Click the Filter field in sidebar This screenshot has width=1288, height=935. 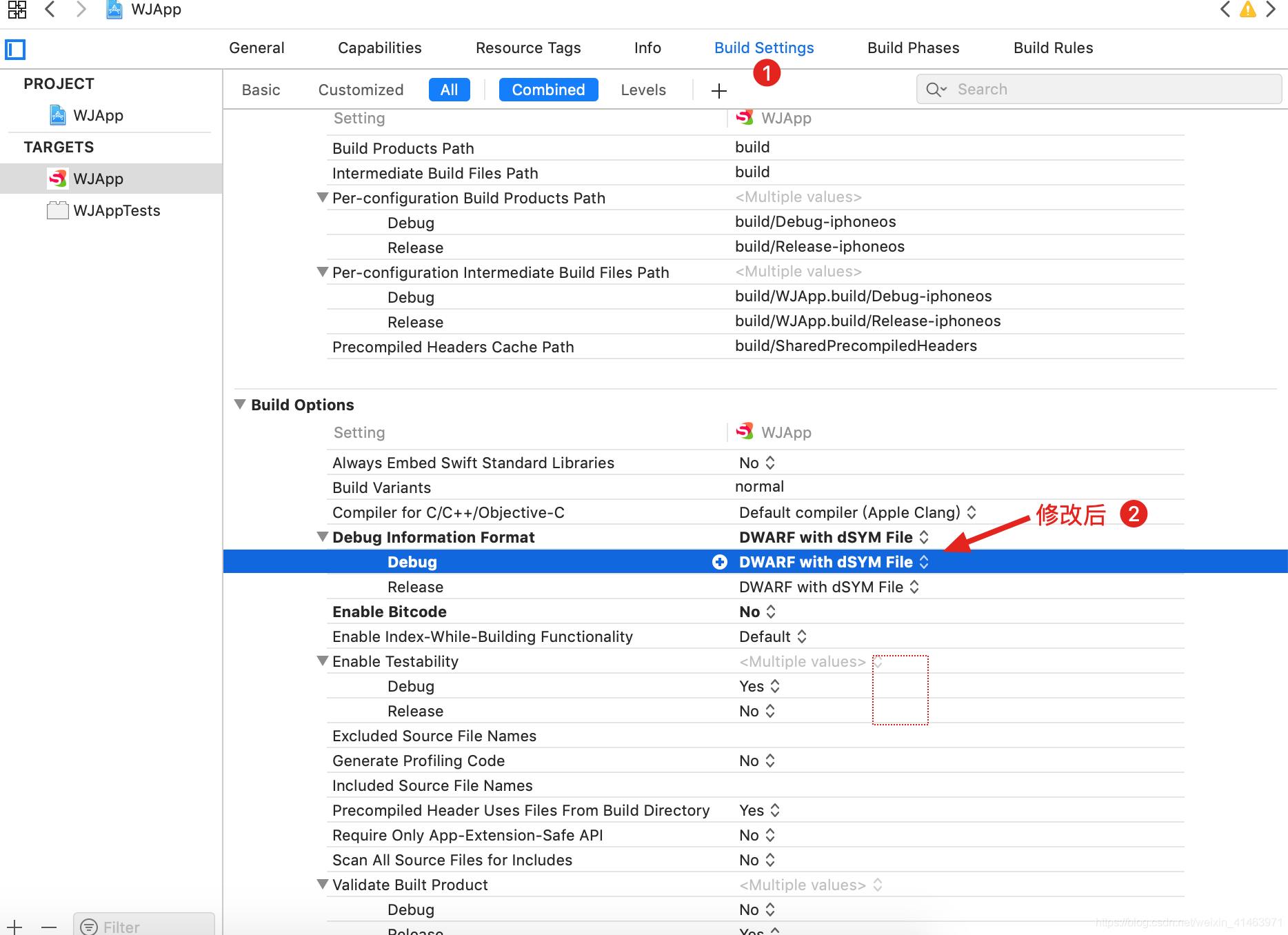[144, 925]
